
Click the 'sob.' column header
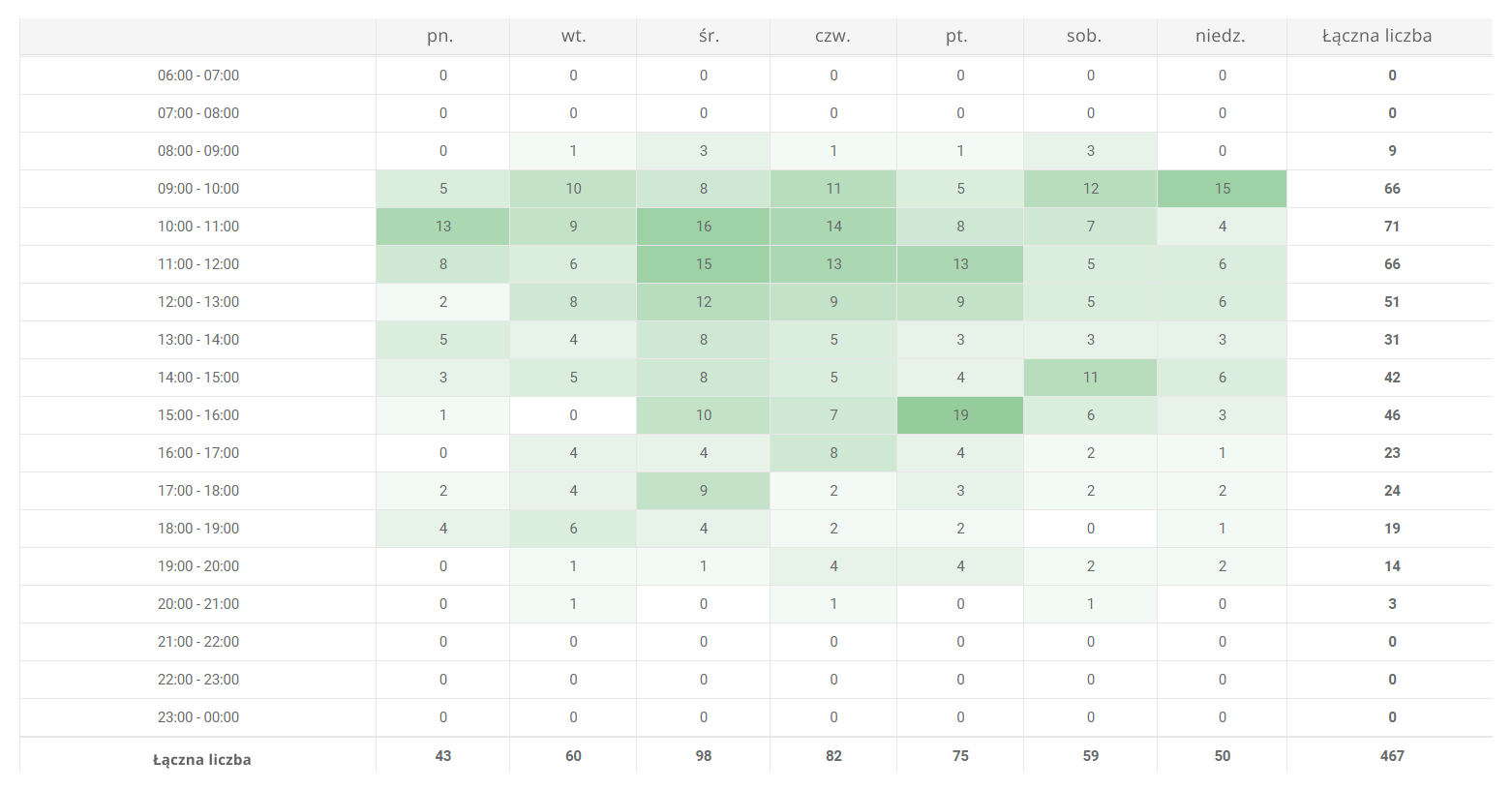coord(1084,36)
